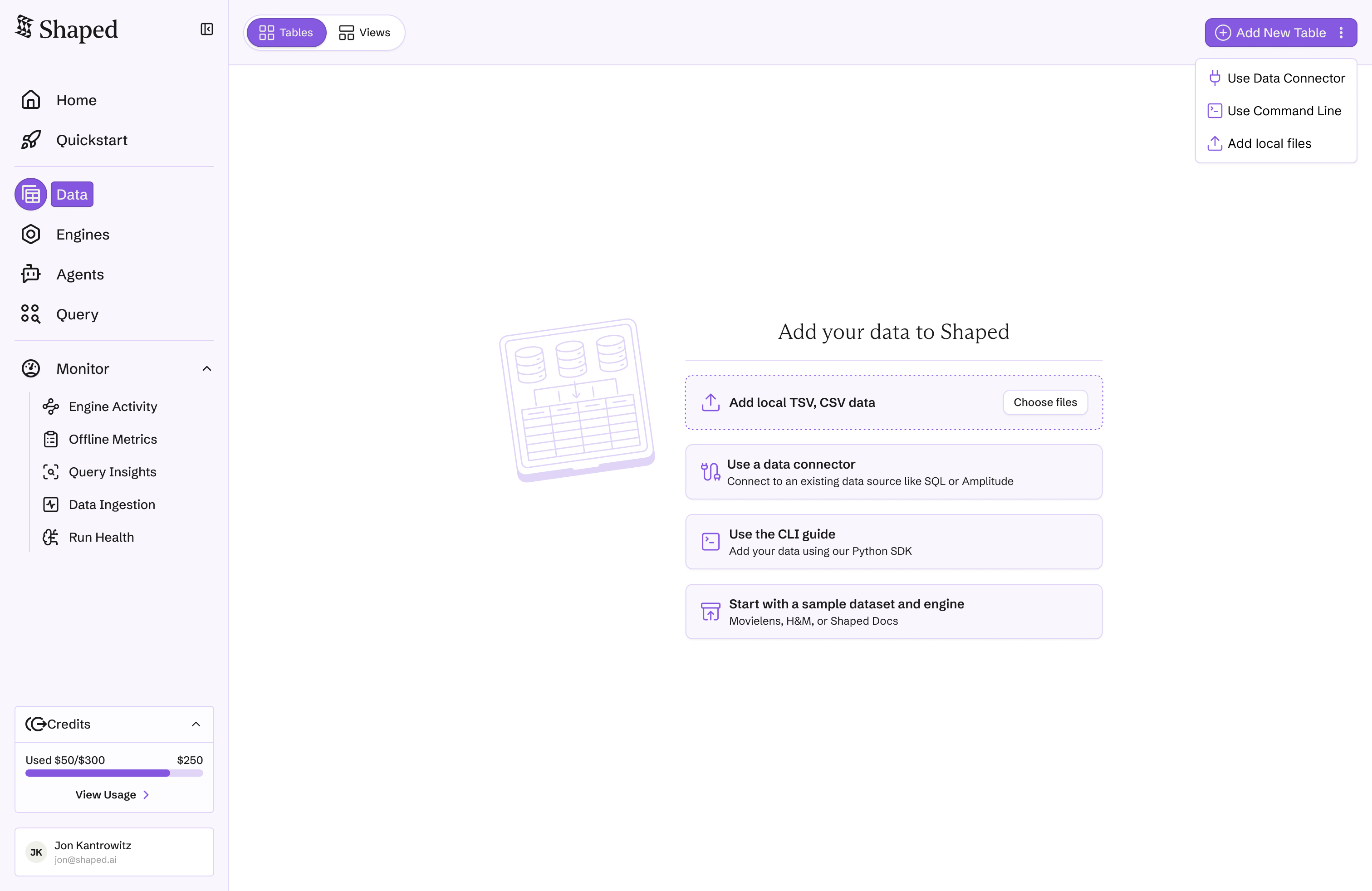Click the Data Ingestion pulse icon
The height and width of the screenshot is (891, 1372).
(x=51, y=504)
